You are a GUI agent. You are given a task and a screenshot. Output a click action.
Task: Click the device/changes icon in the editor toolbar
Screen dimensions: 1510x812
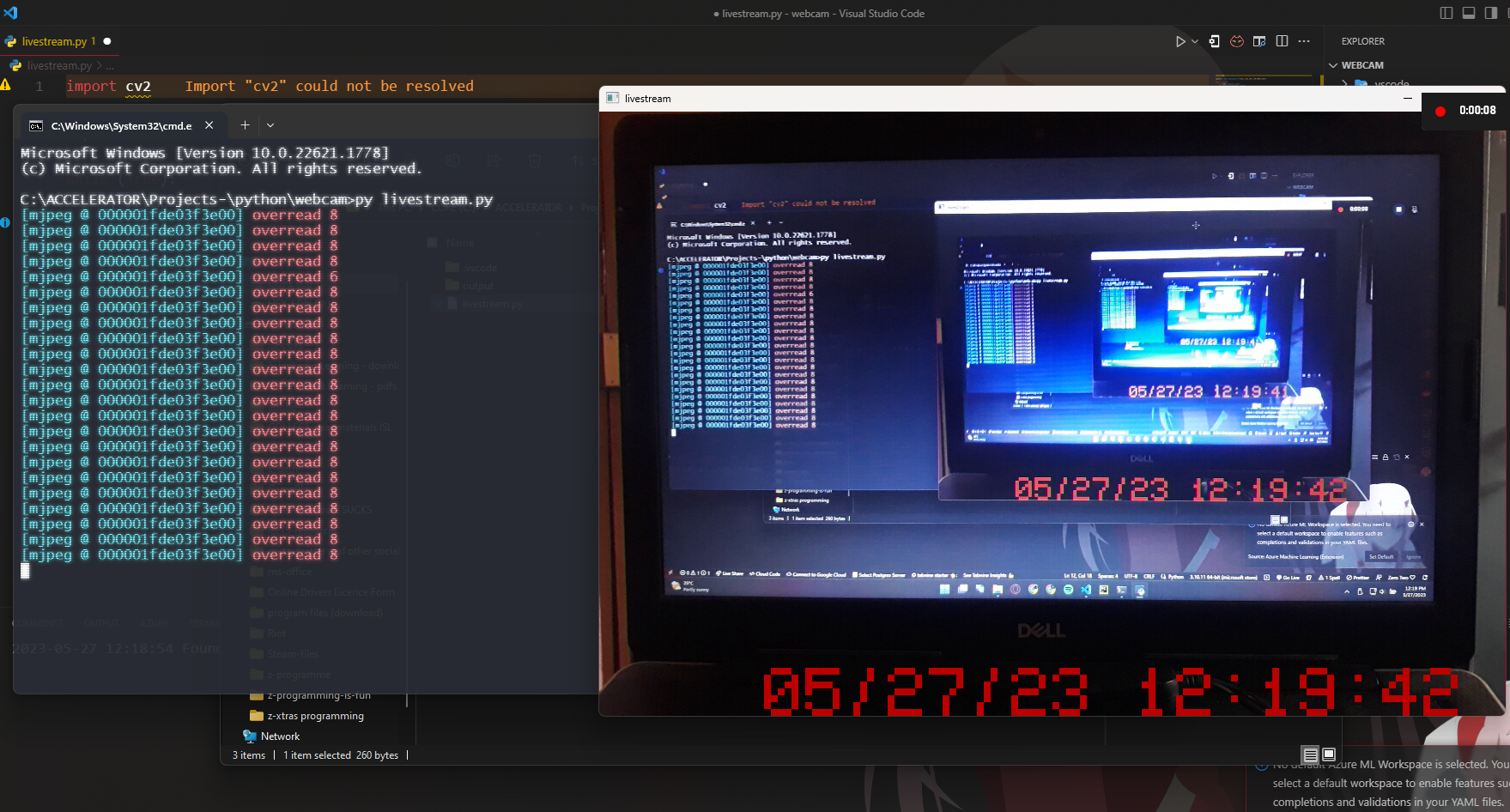(x=1214, y=41)
